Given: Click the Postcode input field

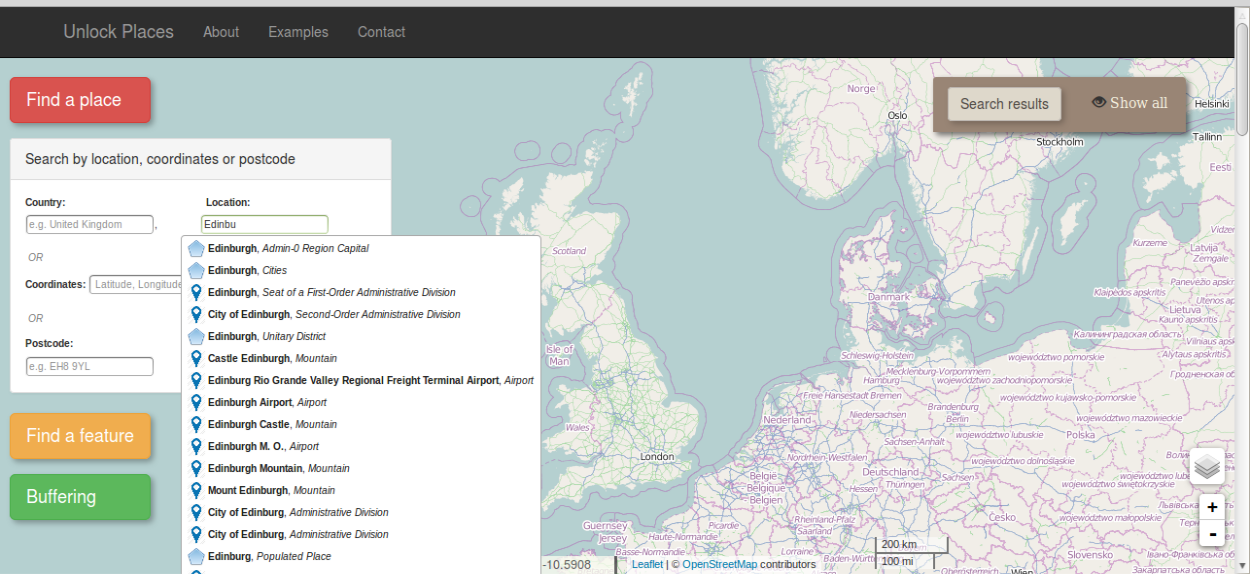Looking at the screenshot, I should [x=90, y=367].
